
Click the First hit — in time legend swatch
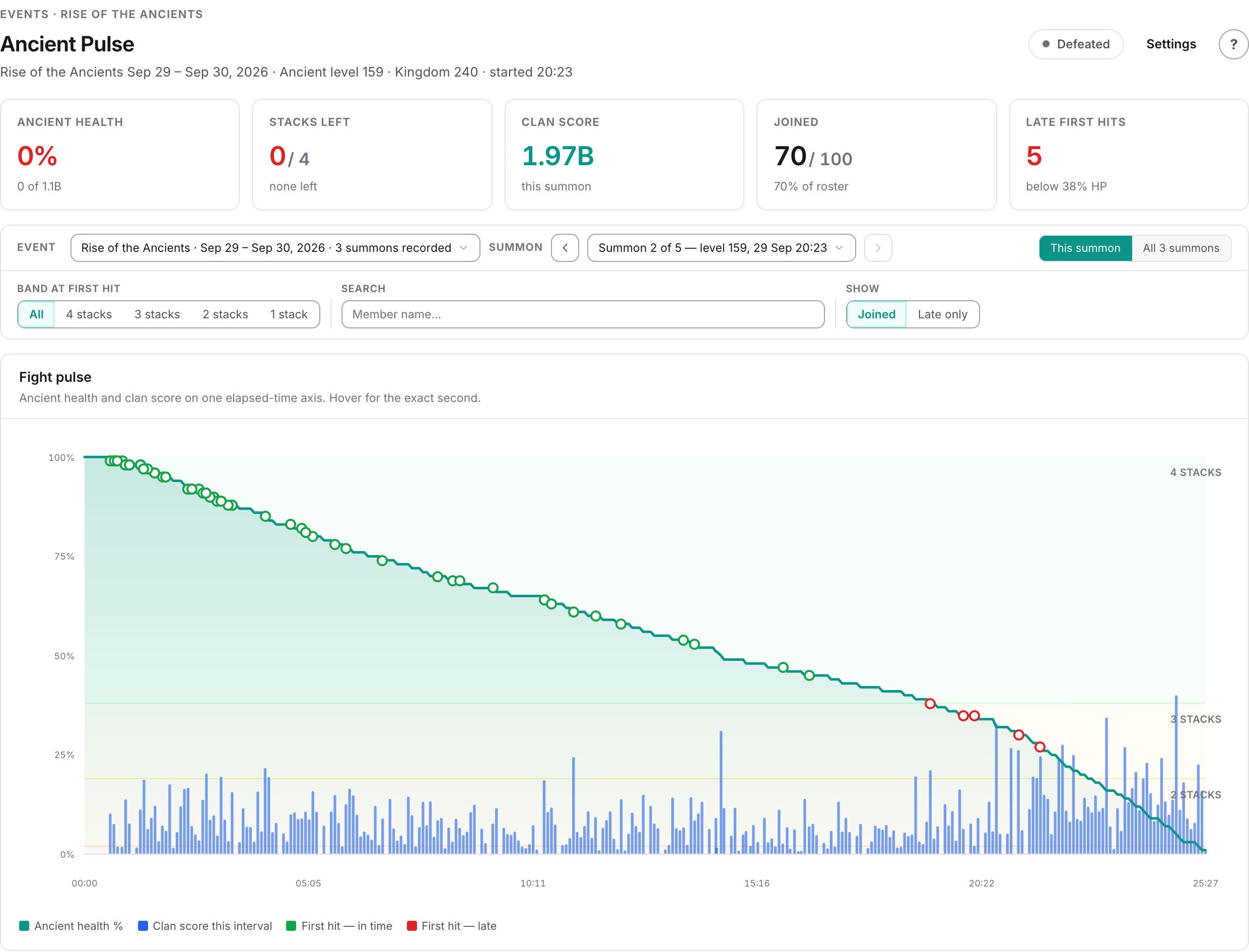coord(291,925)
